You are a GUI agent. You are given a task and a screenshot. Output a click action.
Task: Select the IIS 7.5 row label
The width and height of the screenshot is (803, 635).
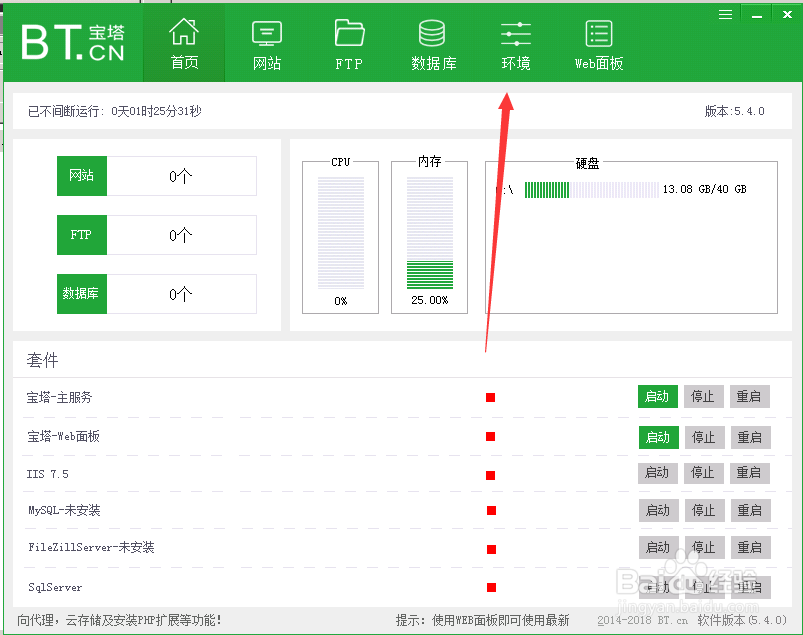pos(48,474)
